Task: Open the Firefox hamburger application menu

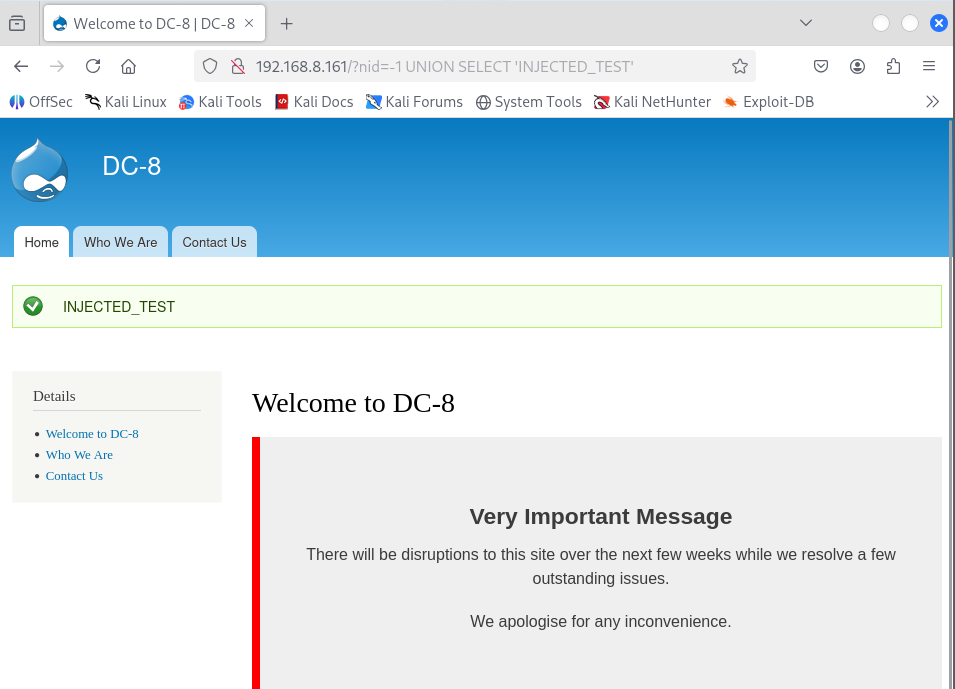Action: tap(929, 66)
